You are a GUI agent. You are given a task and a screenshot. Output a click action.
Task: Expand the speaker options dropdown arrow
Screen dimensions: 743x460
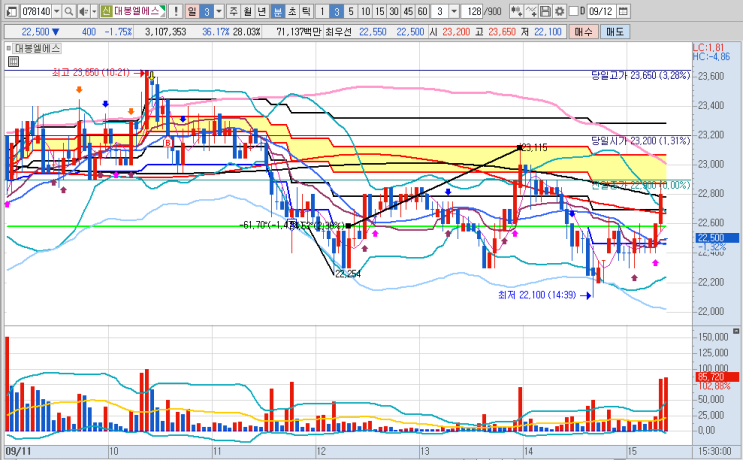94,11
